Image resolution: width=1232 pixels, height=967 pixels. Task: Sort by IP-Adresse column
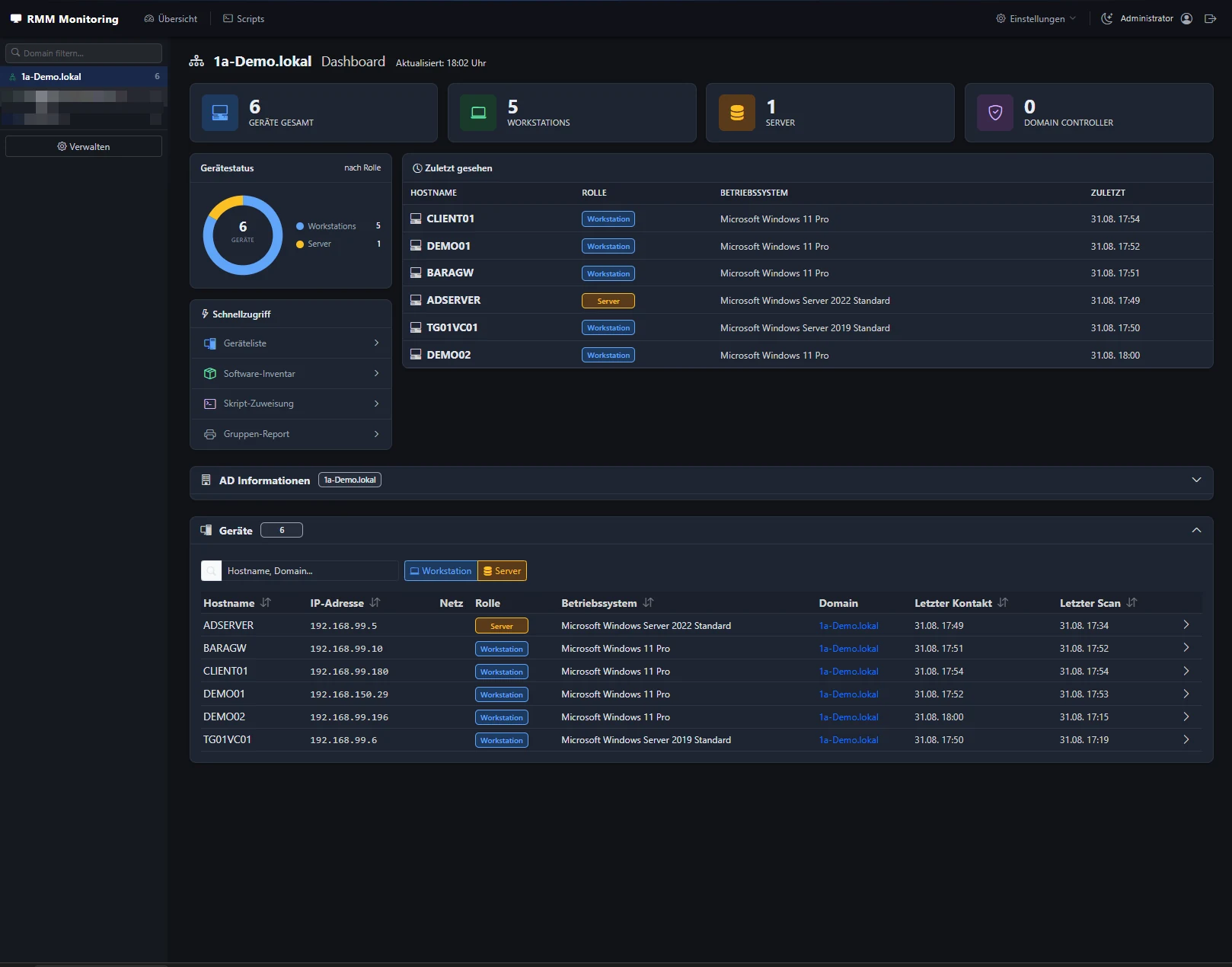coord(345,603)
